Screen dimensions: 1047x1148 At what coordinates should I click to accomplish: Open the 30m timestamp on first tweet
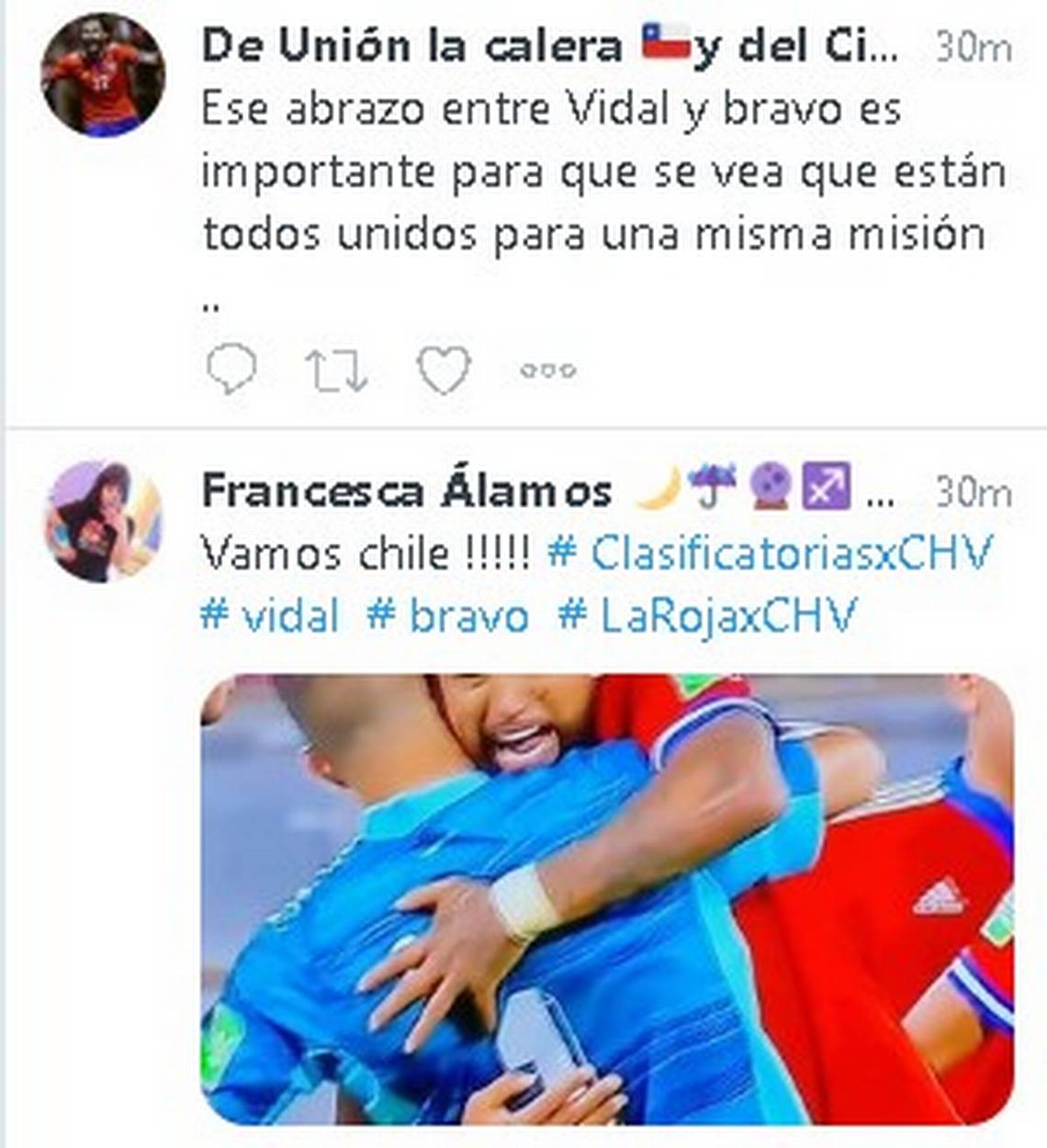point(974,48)
